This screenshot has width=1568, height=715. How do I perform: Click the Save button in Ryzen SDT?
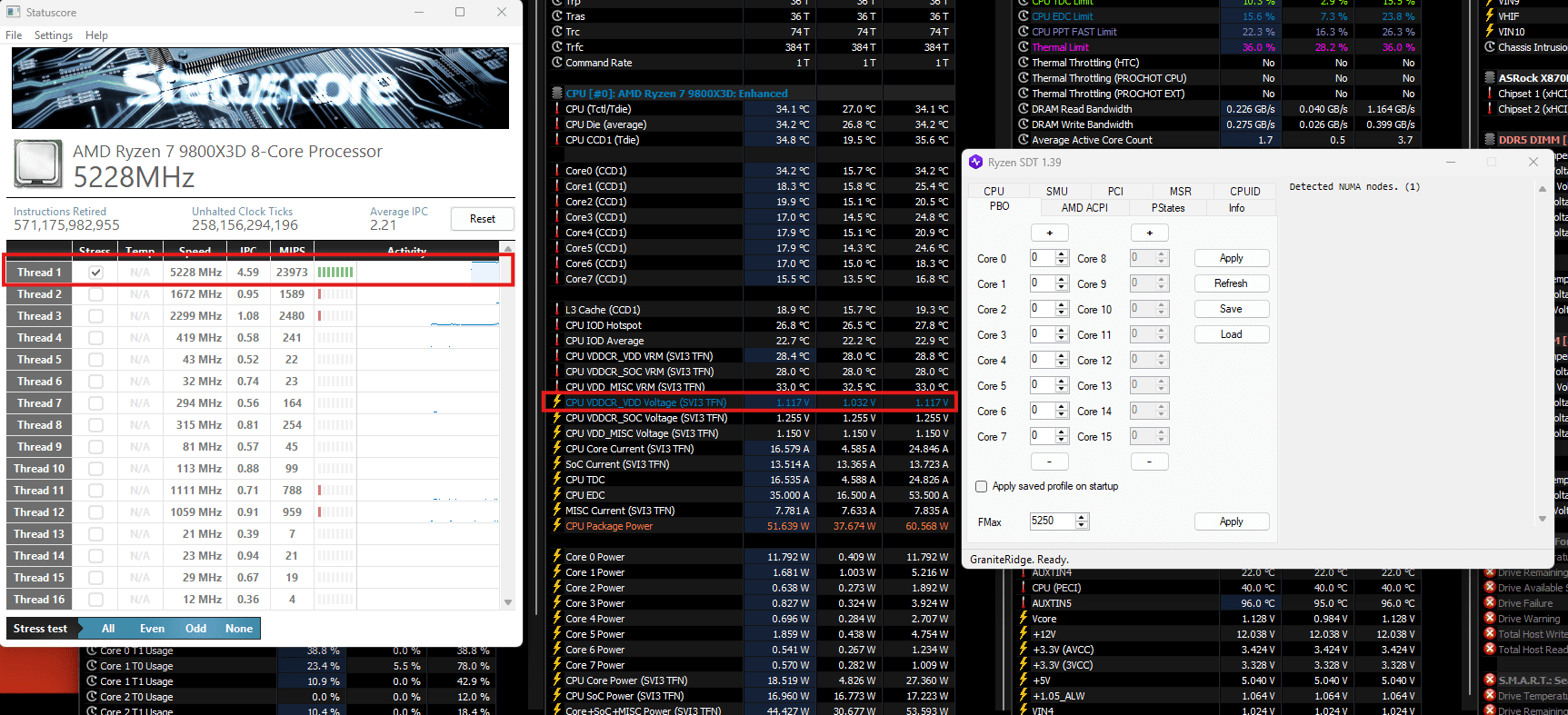[1231, 309]
